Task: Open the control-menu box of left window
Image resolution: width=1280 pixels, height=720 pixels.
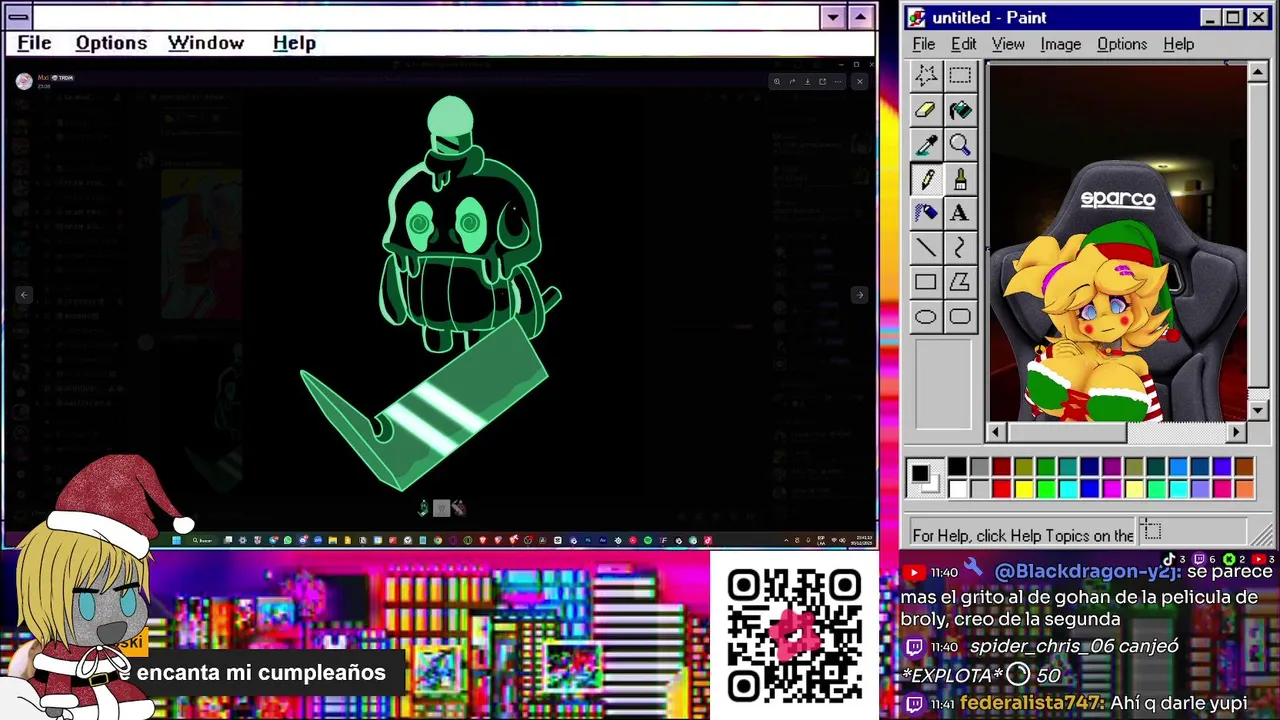Action: tap(18, 17)
